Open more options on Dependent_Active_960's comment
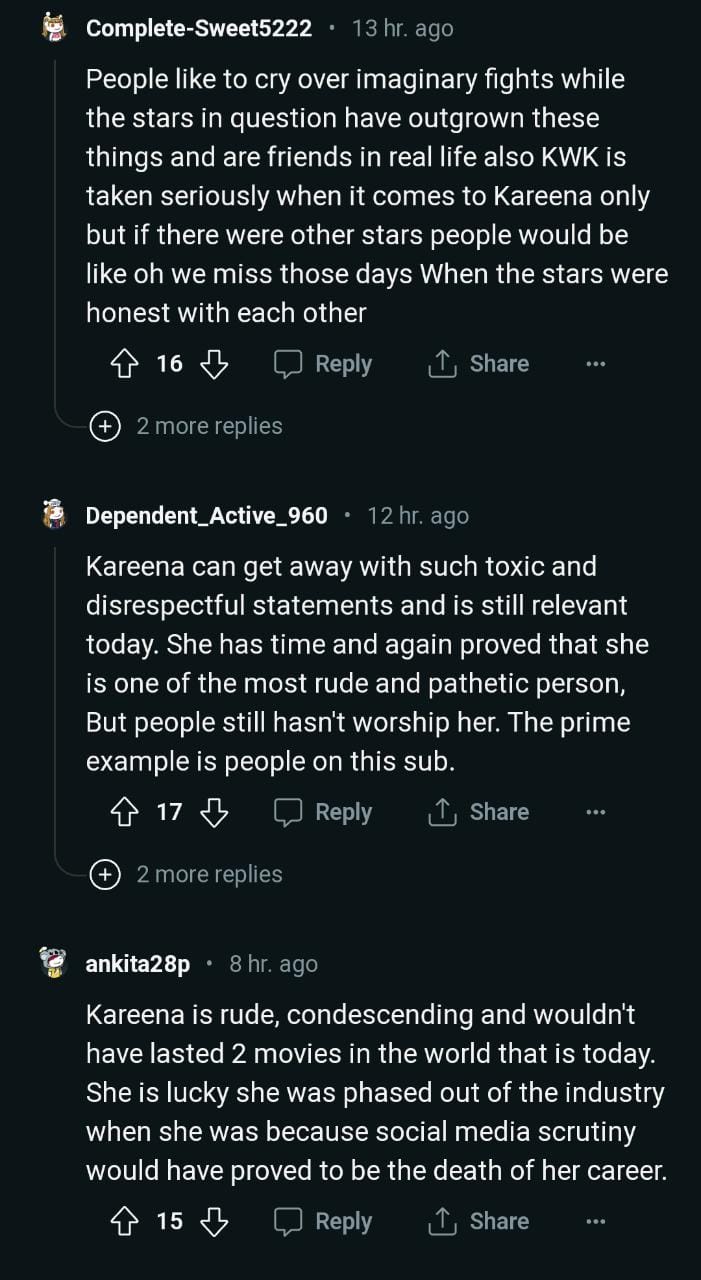This screenshot has width=701, height=1280. coord(596,812)
